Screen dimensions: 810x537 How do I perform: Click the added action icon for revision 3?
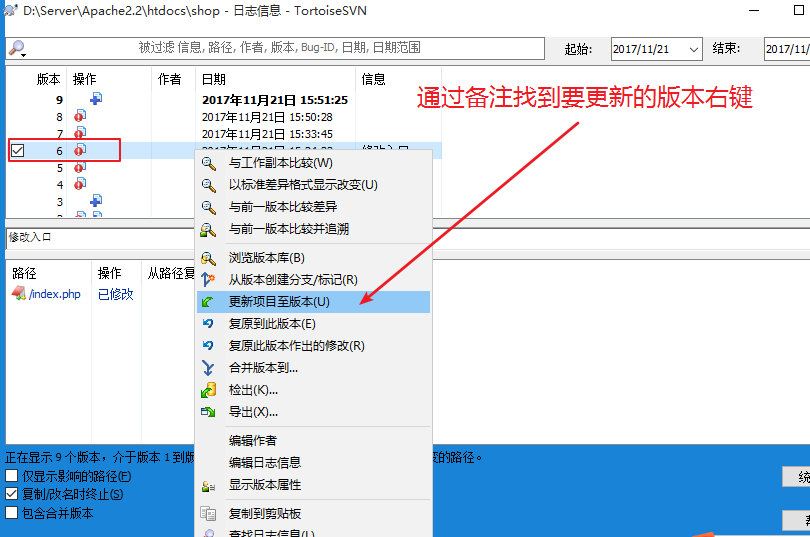tap(96, 202)
